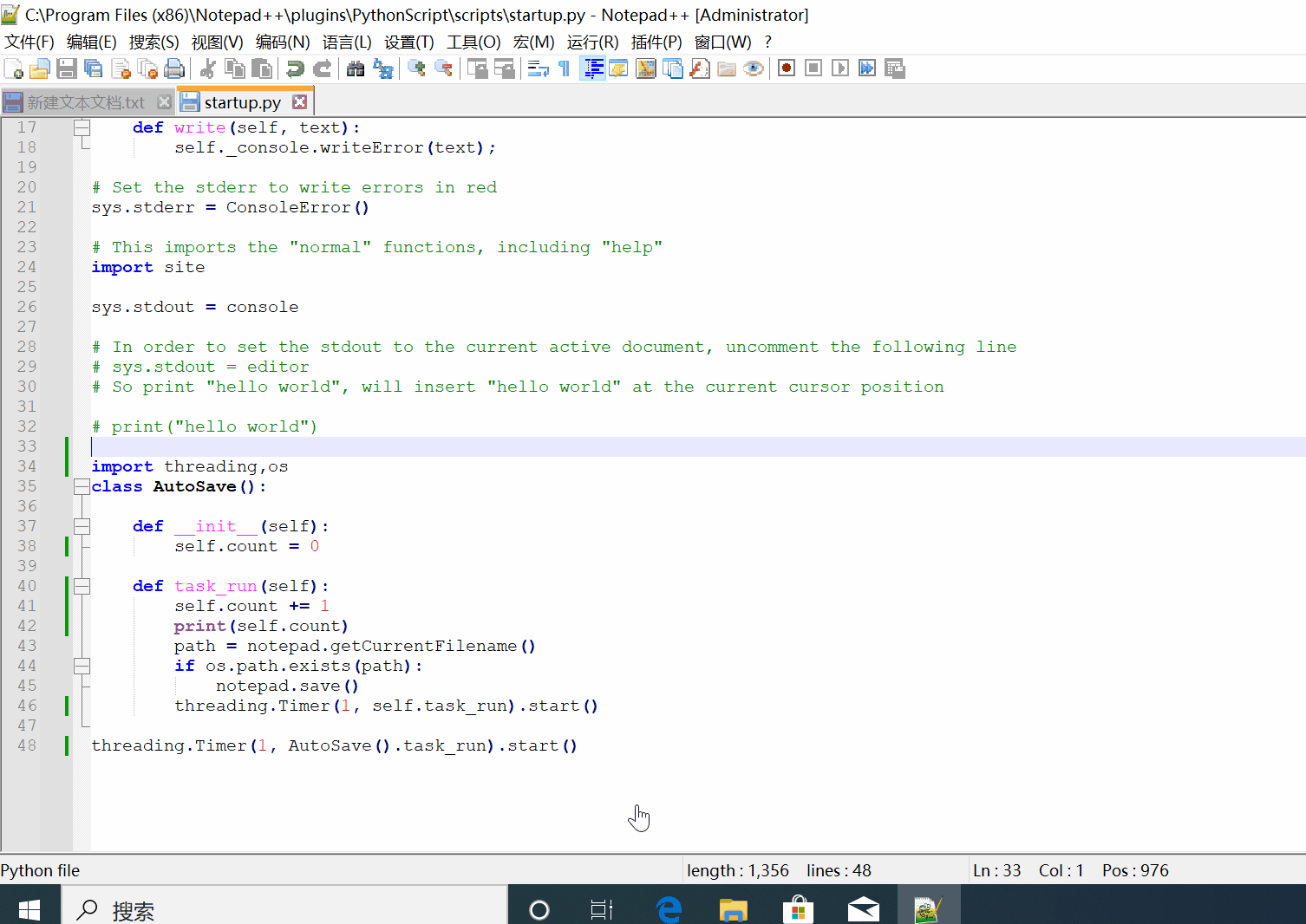Image resolution: width=1306 pixels, height=924 pixels.
Task: Open user defined language icon
Action: coord(618,68)
